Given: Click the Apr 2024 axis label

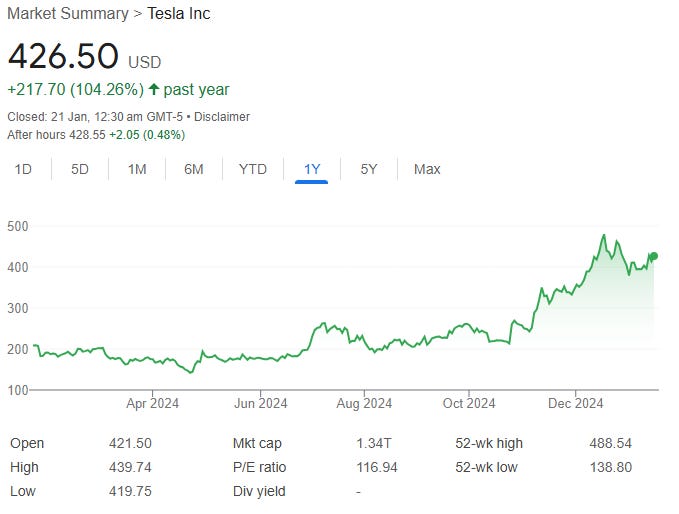Looking at the screenshot, I should pyautogui.click(x=152, y=404).
